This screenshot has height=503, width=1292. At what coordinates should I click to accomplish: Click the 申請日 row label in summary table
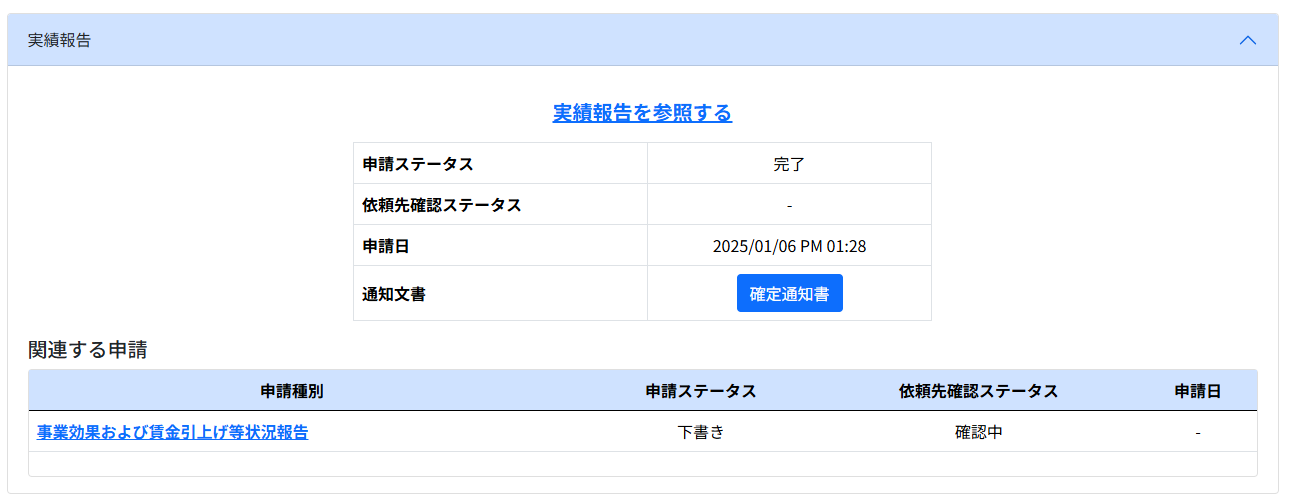pyautogui.click(x=386, y=246)
